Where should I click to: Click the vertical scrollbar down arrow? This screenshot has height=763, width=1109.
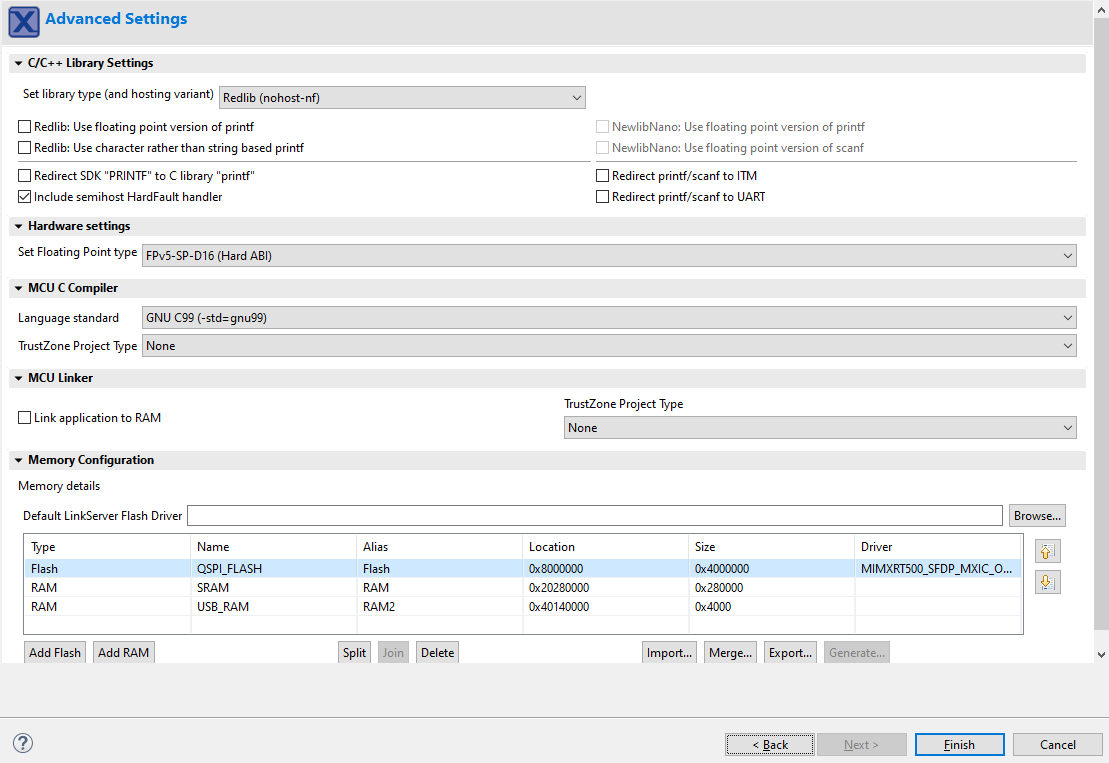pyautogui.click(x=1101, y=654)
